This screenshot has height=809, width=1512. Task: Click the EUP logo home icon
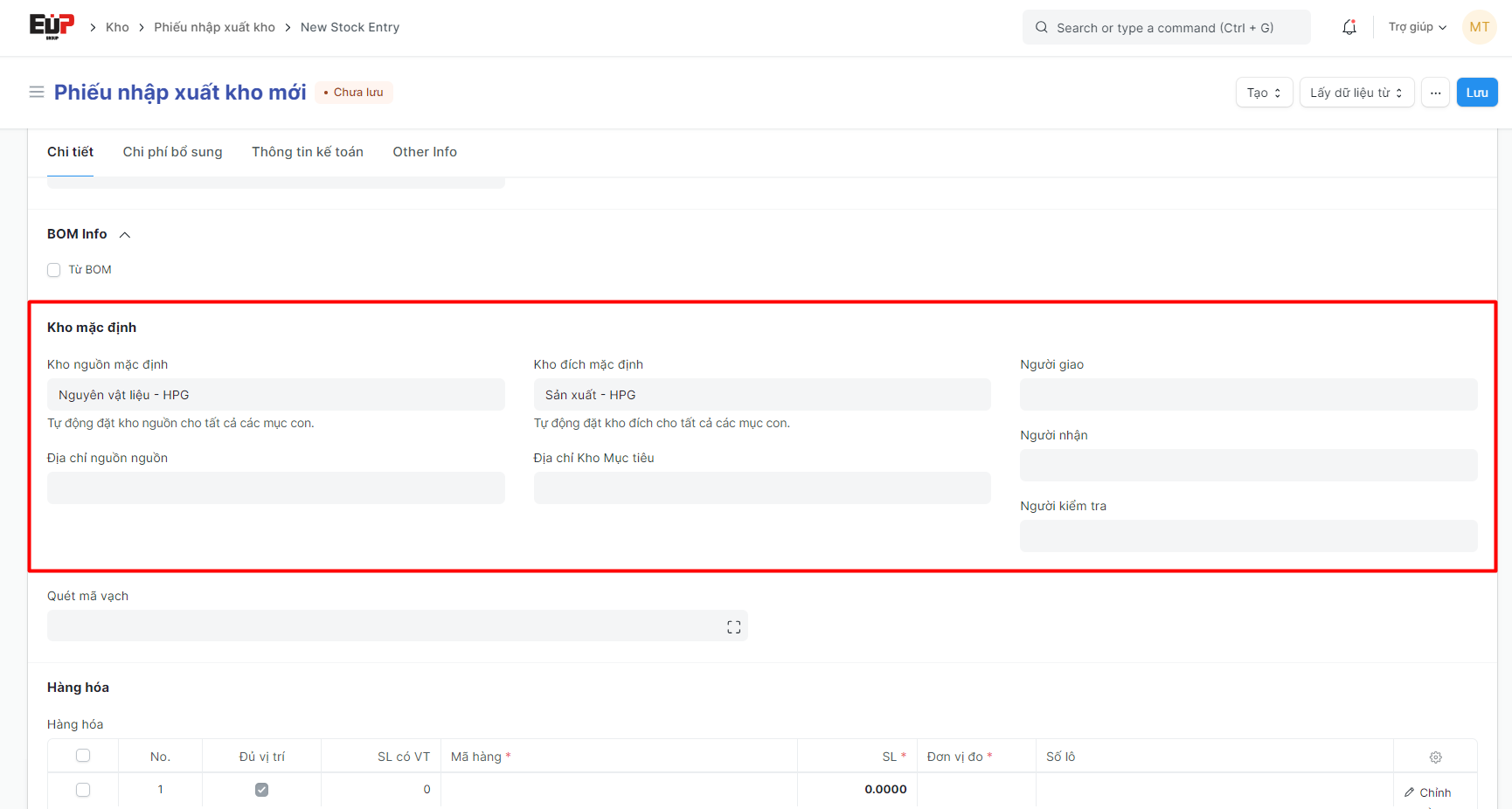[x=52, y=27]
